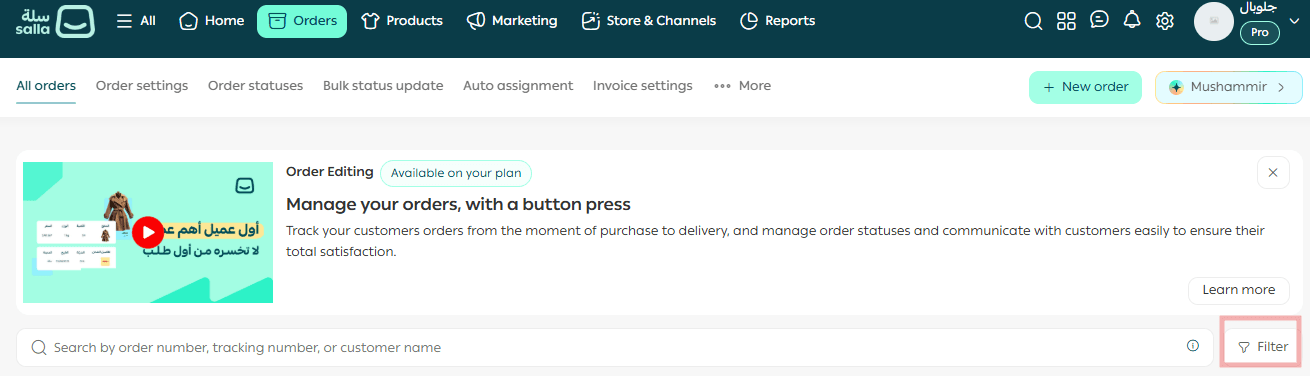Switch to Order settings tab
The width and height of the screenshot is (1310, 376).
click(x=142, y=86)
